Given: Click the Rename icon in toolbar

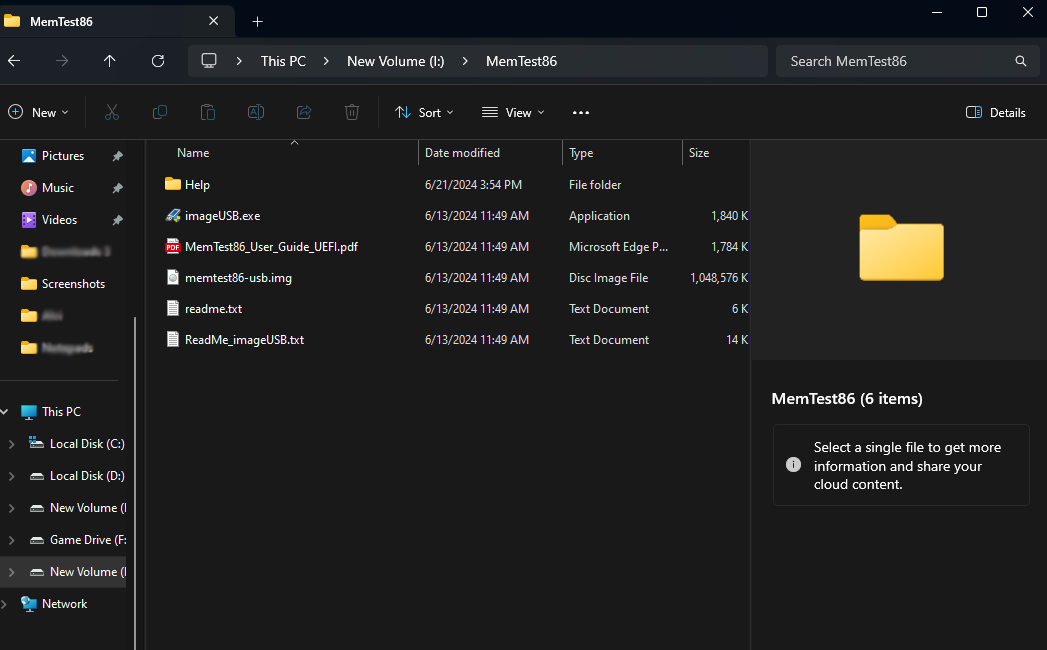Looking at the screenshot, I should point(256,112).
